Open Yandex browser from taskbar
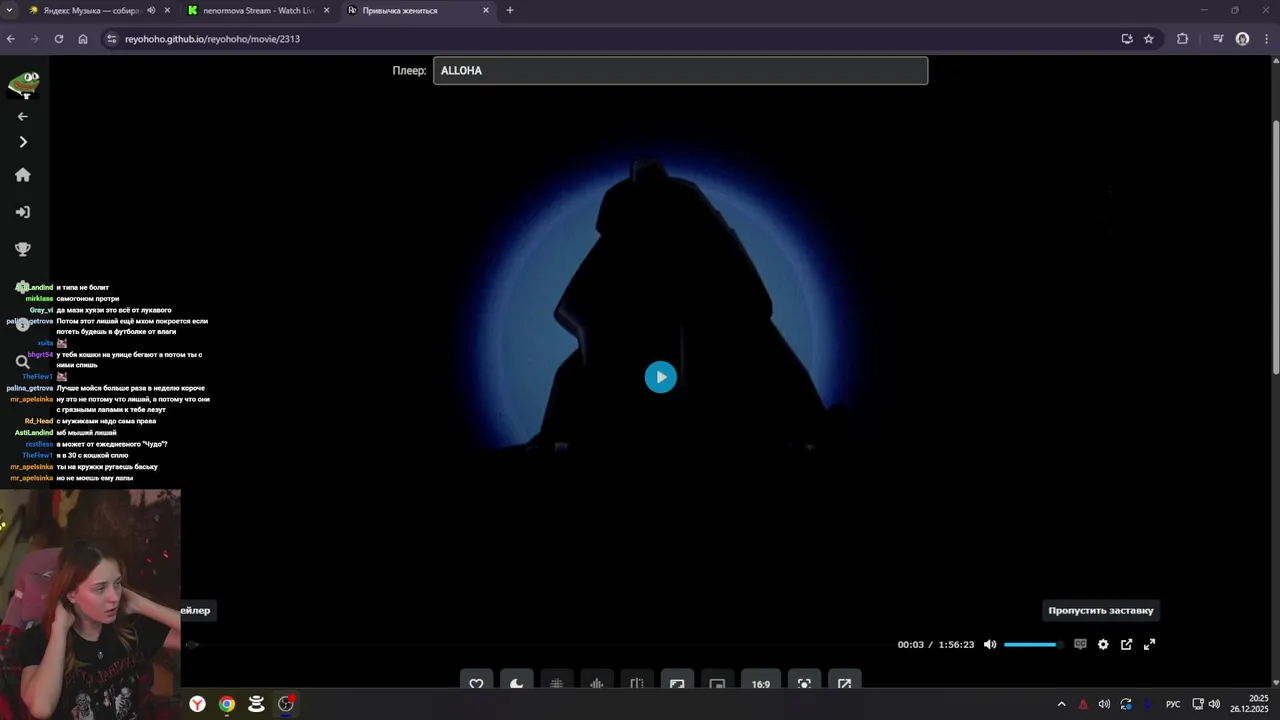Screen dimensions: 1280x720 coord(198,704)
